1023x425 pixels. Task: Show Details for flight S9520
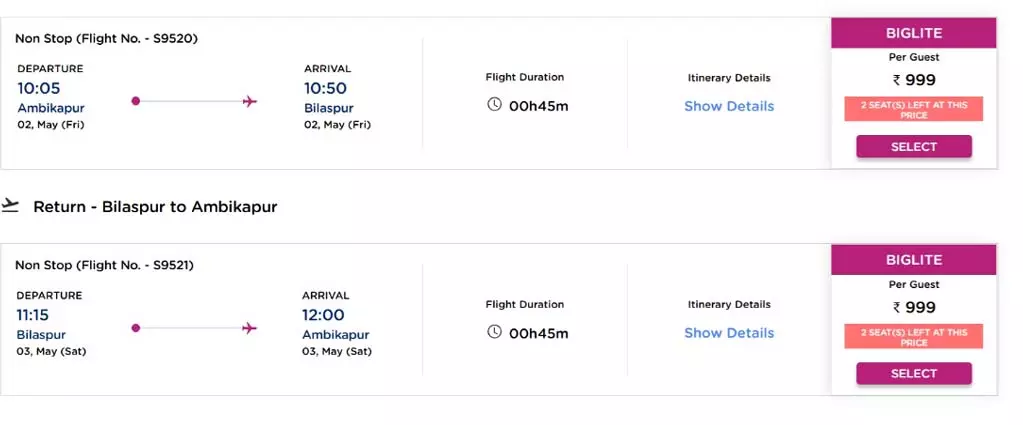(729, 106)
